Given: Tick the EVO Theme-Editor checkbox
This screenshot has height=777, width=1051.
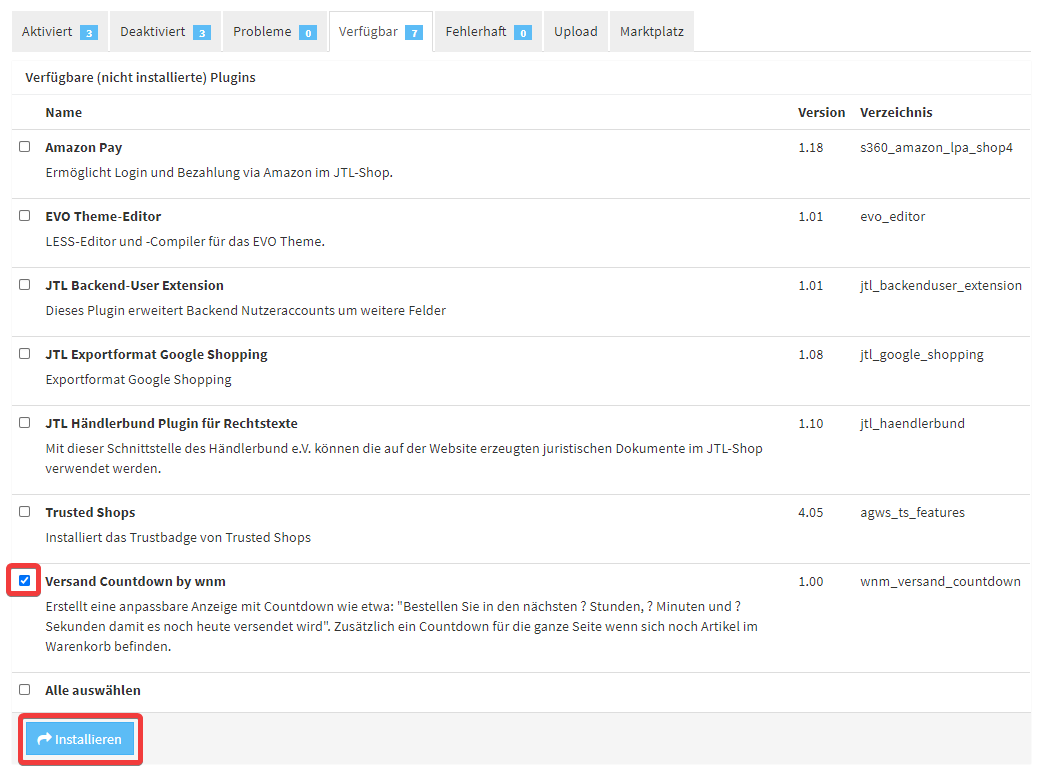Looking at the screenshot, I should coord(25,216).
